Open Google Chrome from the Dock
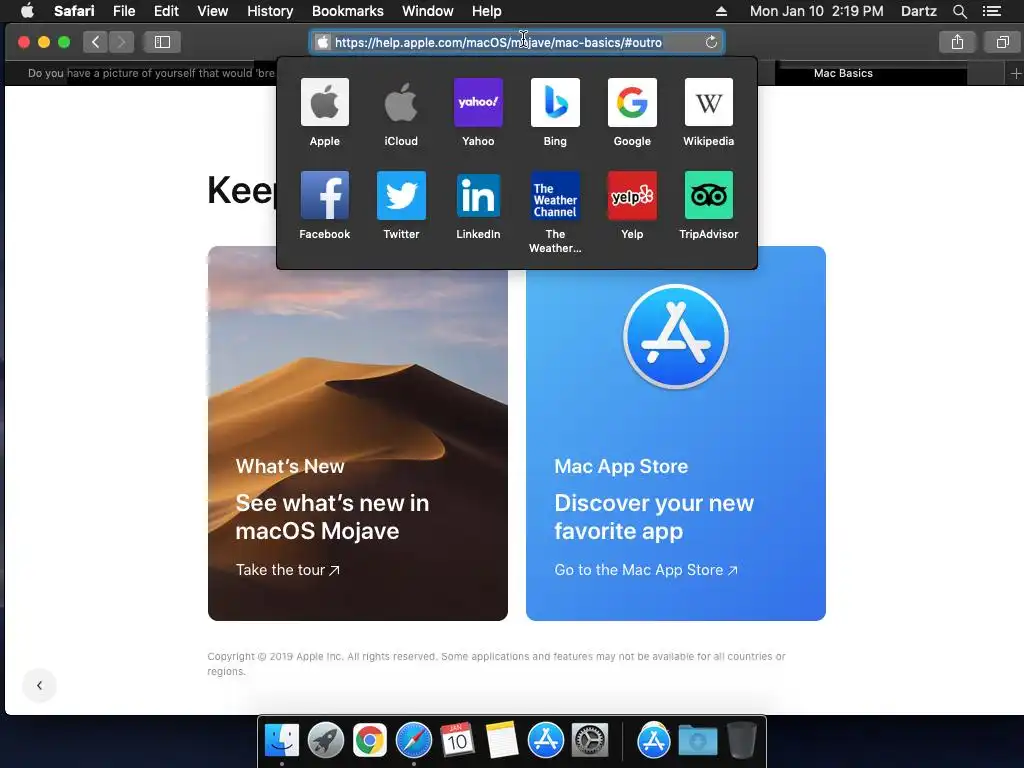Image resolution: width=1024 pixels, height=768 pixels. point(370,741)
